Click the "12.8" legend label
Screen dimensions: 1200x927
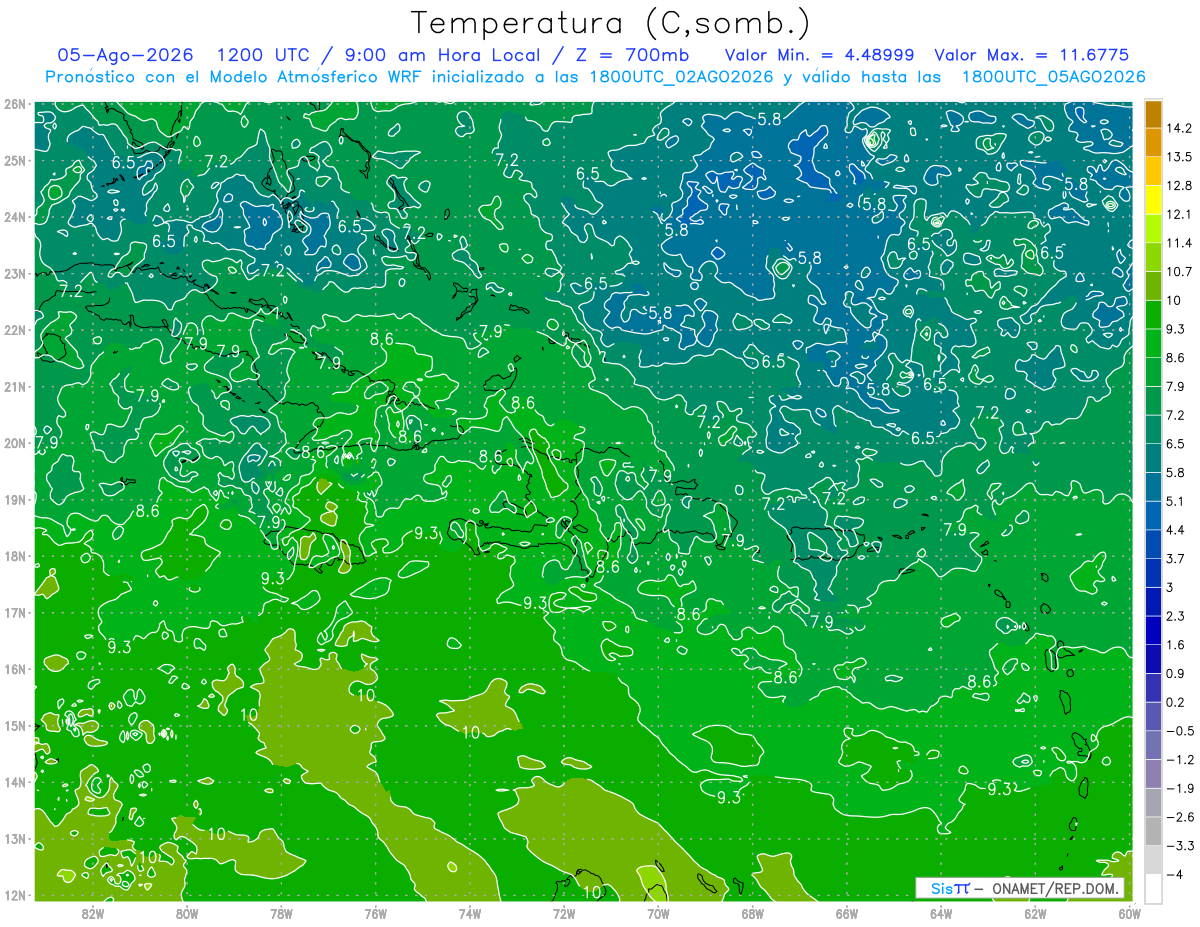1178,186
